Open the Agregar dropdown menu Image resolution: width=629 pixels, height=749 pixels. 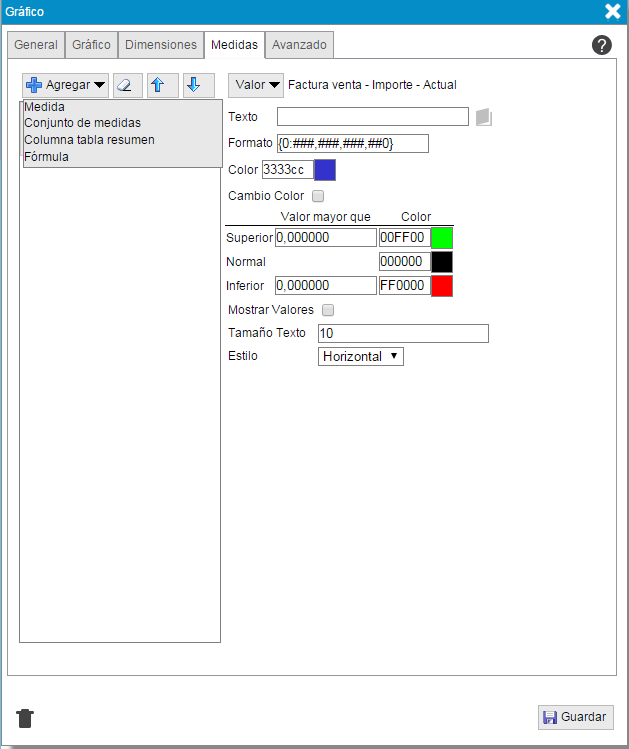click(66, 86)
